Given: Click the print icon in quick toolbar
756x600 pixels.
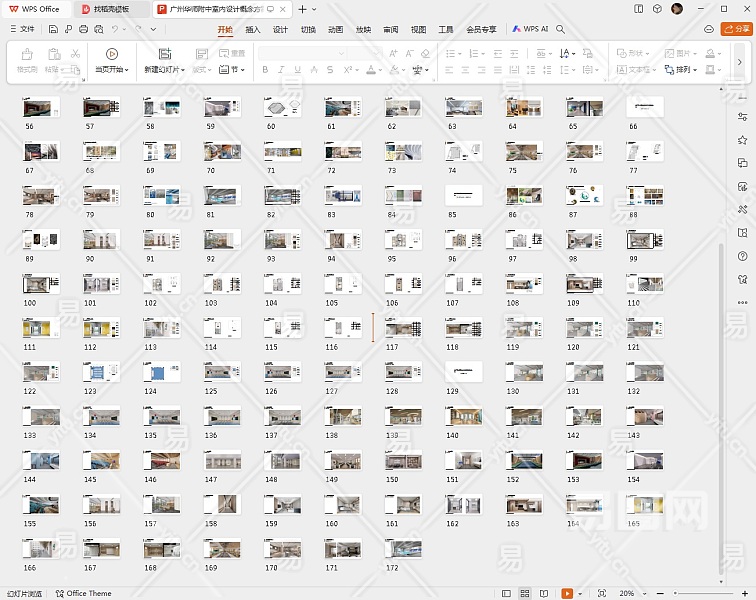Looking at the screenshot, I should click(x=83, y=29).
